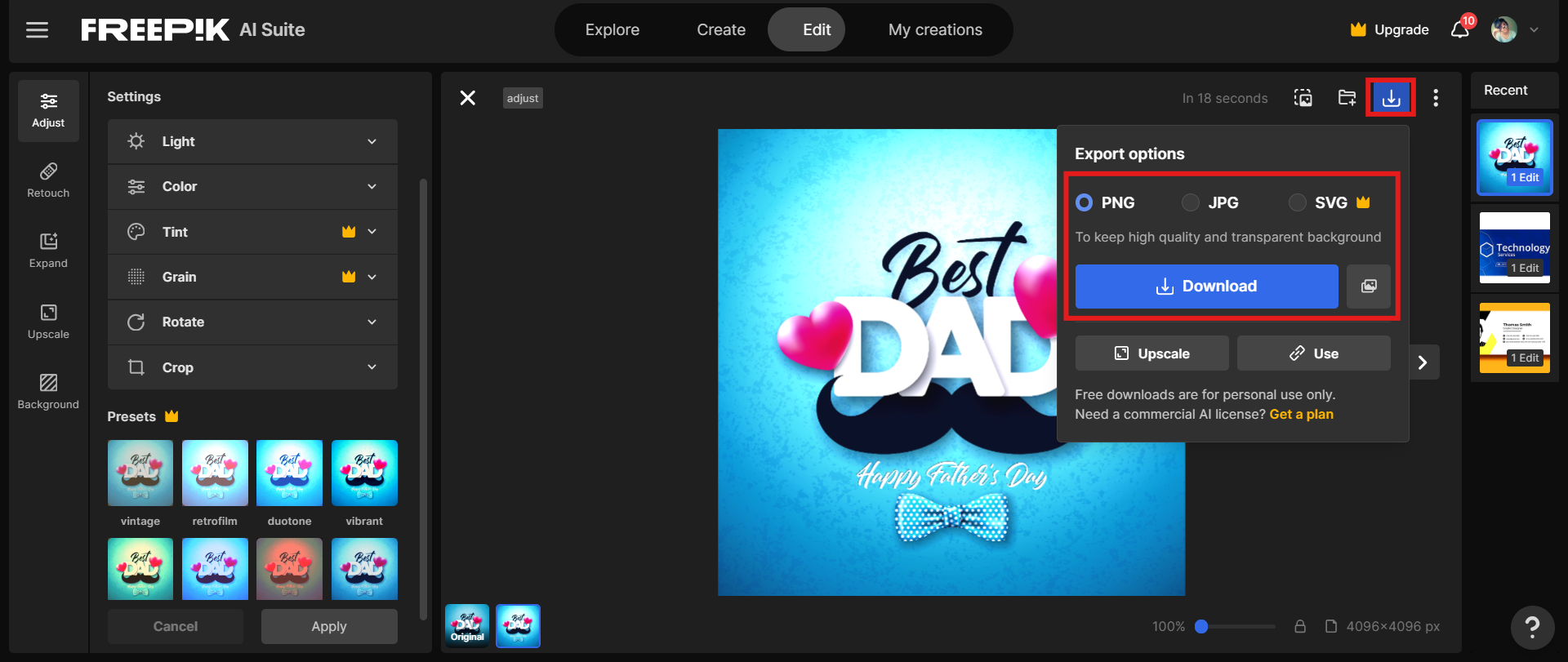Open the help question mark button
Screen dimensions: 1568x662
tap(1532, 627)
